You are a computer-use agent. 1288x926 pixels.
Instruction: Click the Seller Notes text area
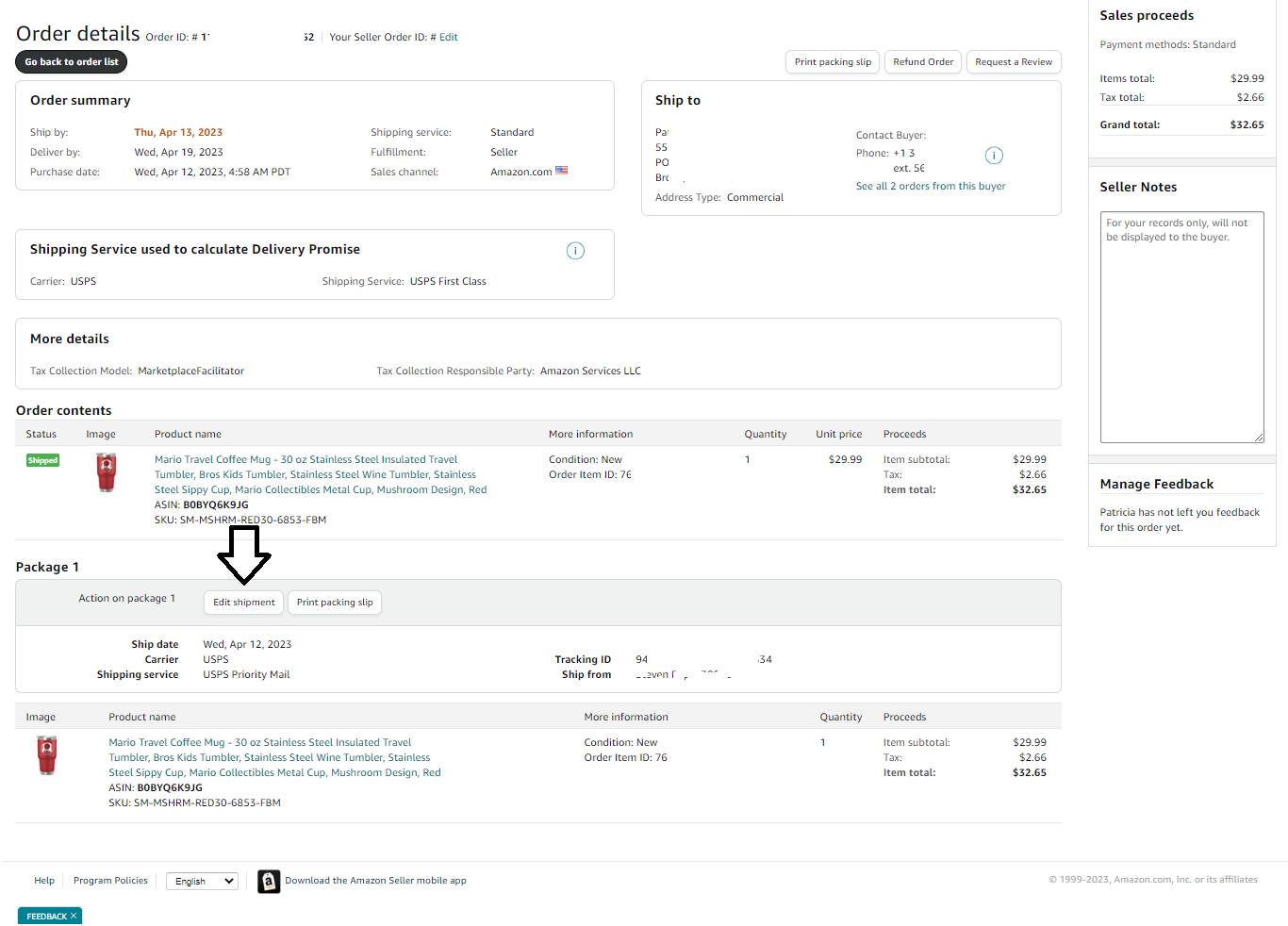click(x=1182, y=327)
